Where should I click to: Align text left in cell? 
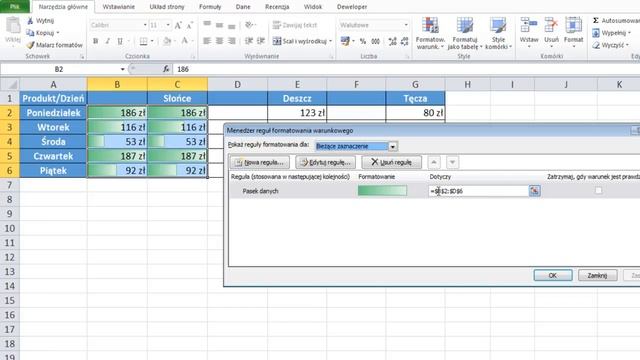click(207, 41)
